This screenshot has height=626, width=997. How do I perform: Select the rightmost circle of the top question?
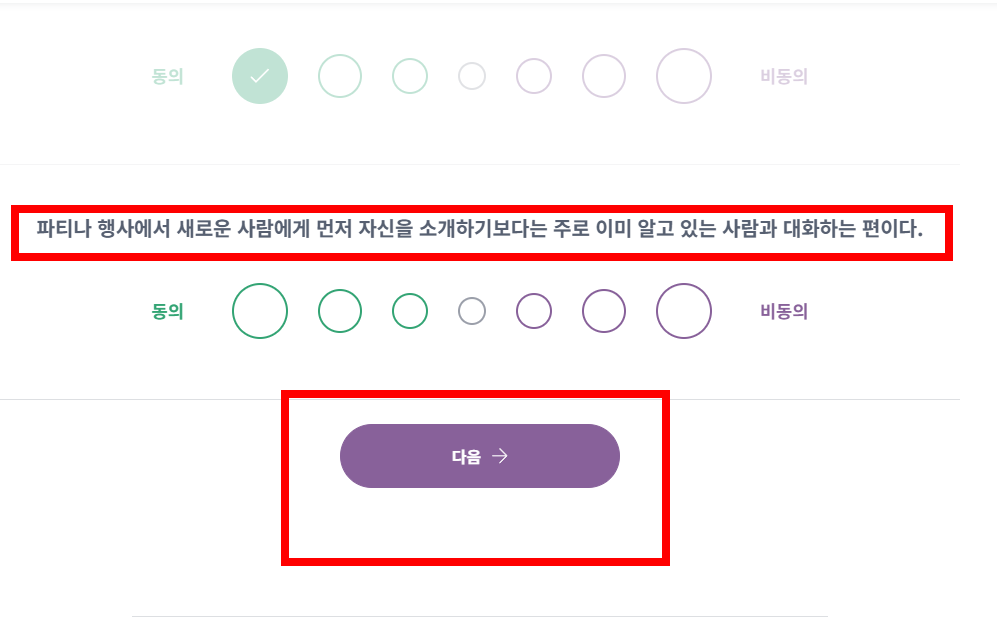(x=683, y=75)
